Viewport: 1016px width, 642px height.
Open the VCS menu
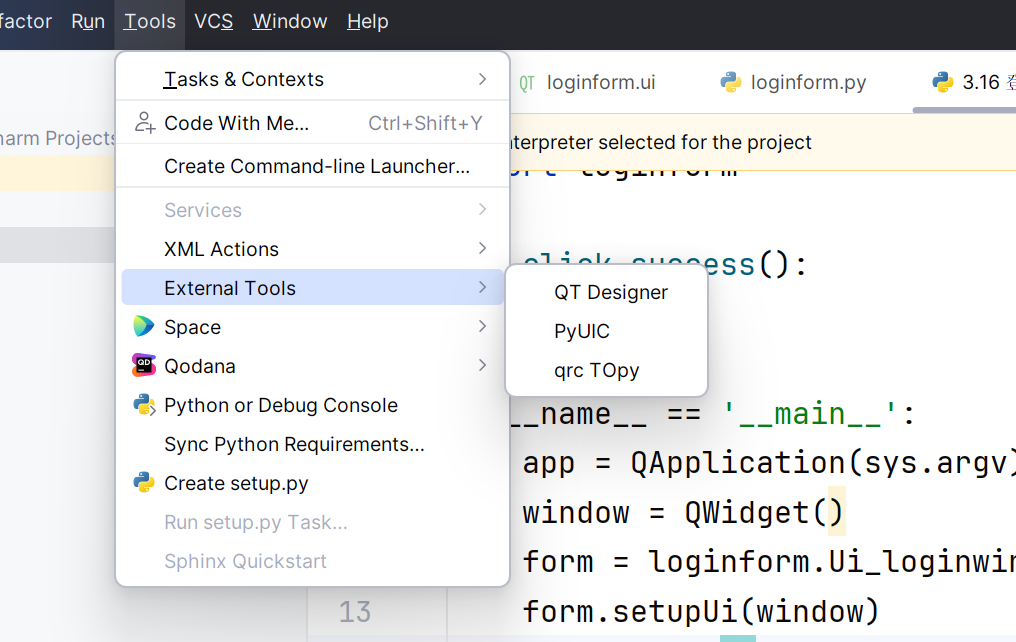(x=213, y=21)
